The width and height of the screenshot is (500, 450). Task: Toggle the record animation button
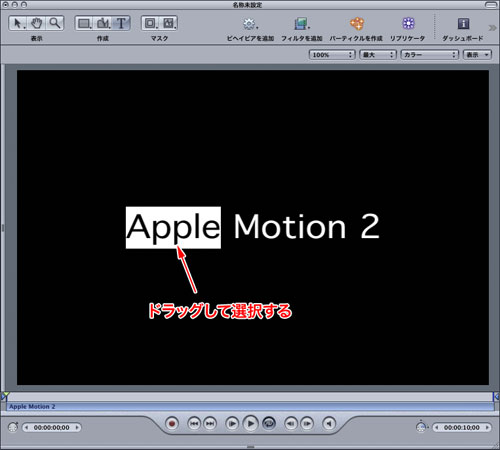point(172,424)
